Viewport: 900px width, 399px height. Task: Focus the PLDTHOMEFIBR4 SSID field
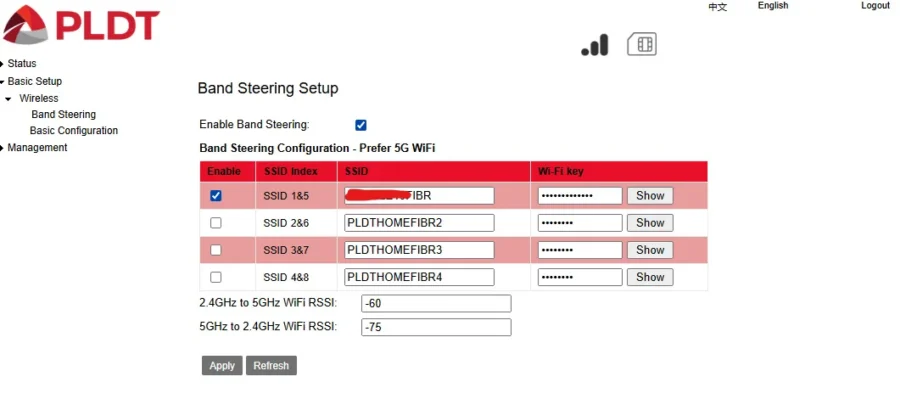coord(419,277)
